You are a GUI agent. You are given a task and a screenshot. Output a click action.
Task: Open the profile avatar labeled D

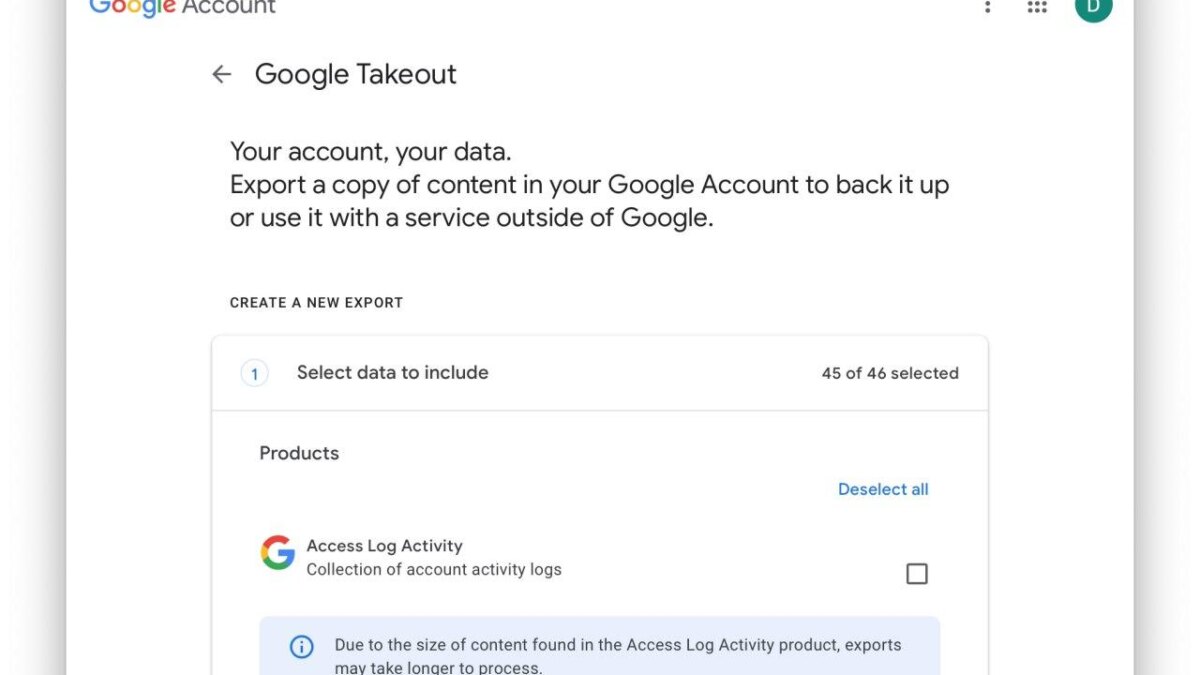[1093, 6]
